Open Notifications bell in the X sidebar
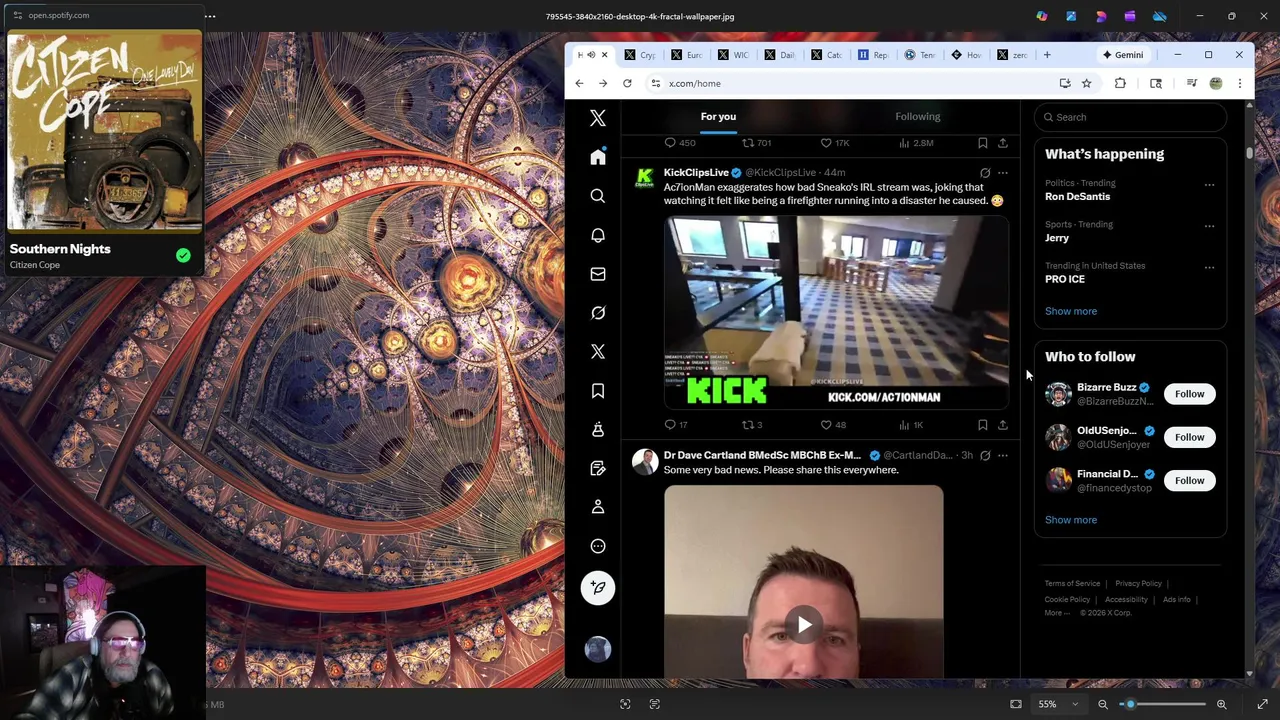The width and height of the screenshot is (1280, 720). tap(598, 235)
